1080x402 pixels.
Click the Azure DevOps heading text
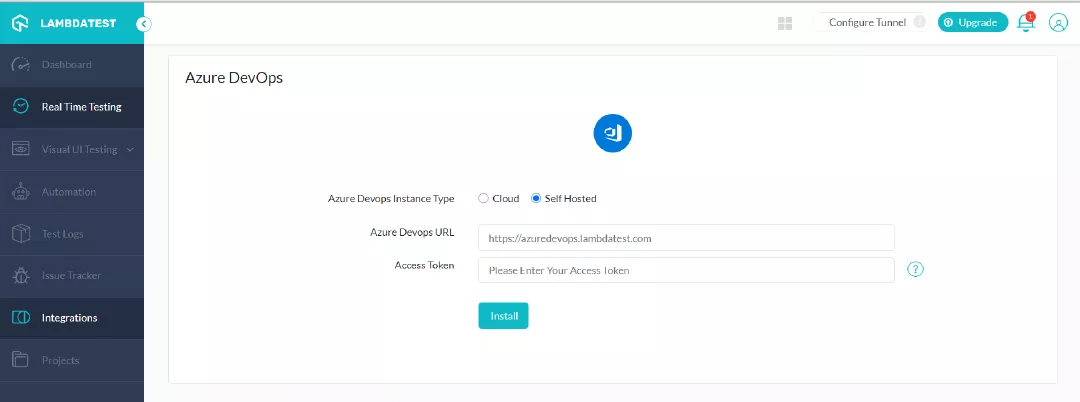click(234, 78)
